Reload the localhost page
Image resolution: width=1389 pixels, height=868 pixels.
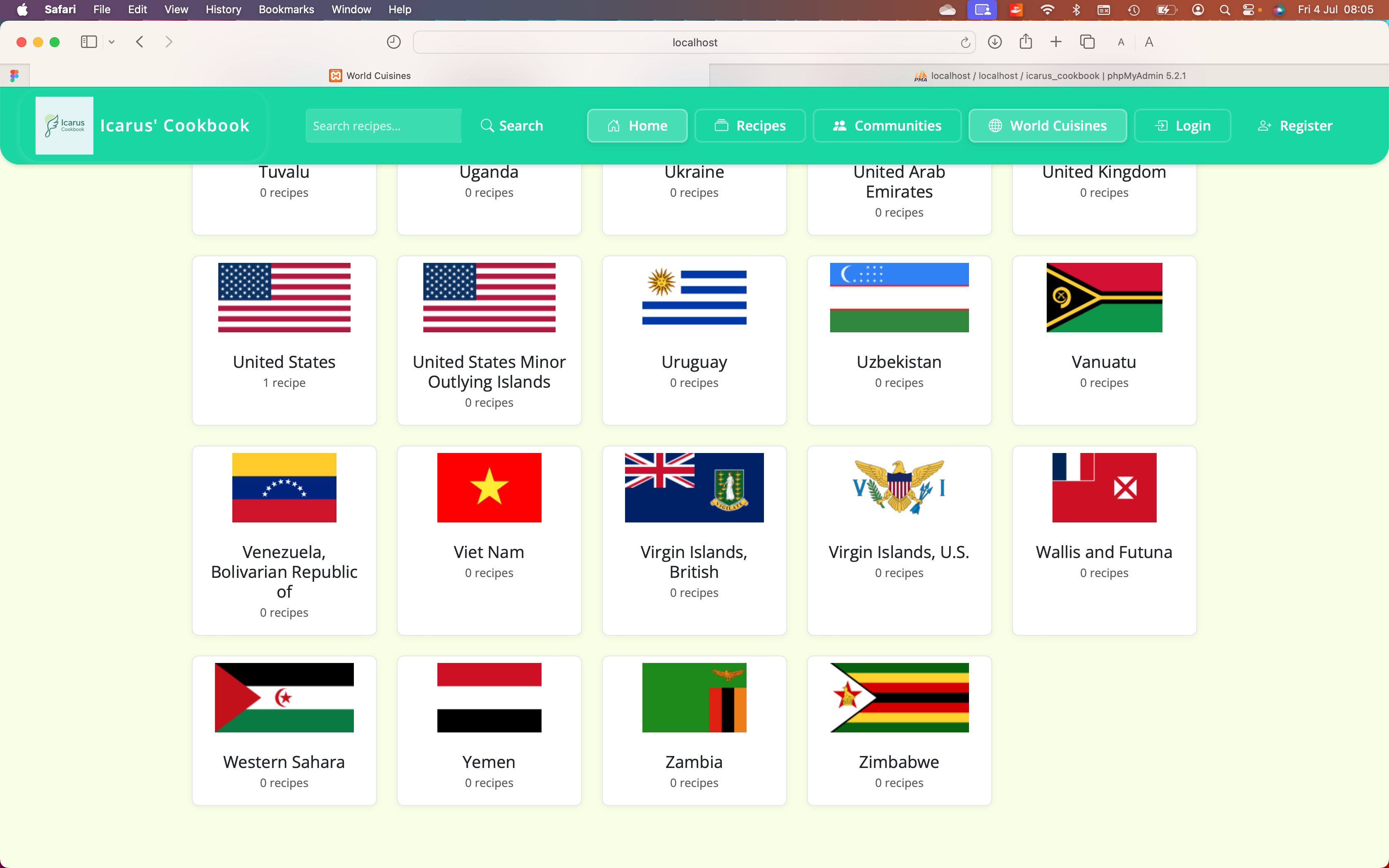point(965,43)
